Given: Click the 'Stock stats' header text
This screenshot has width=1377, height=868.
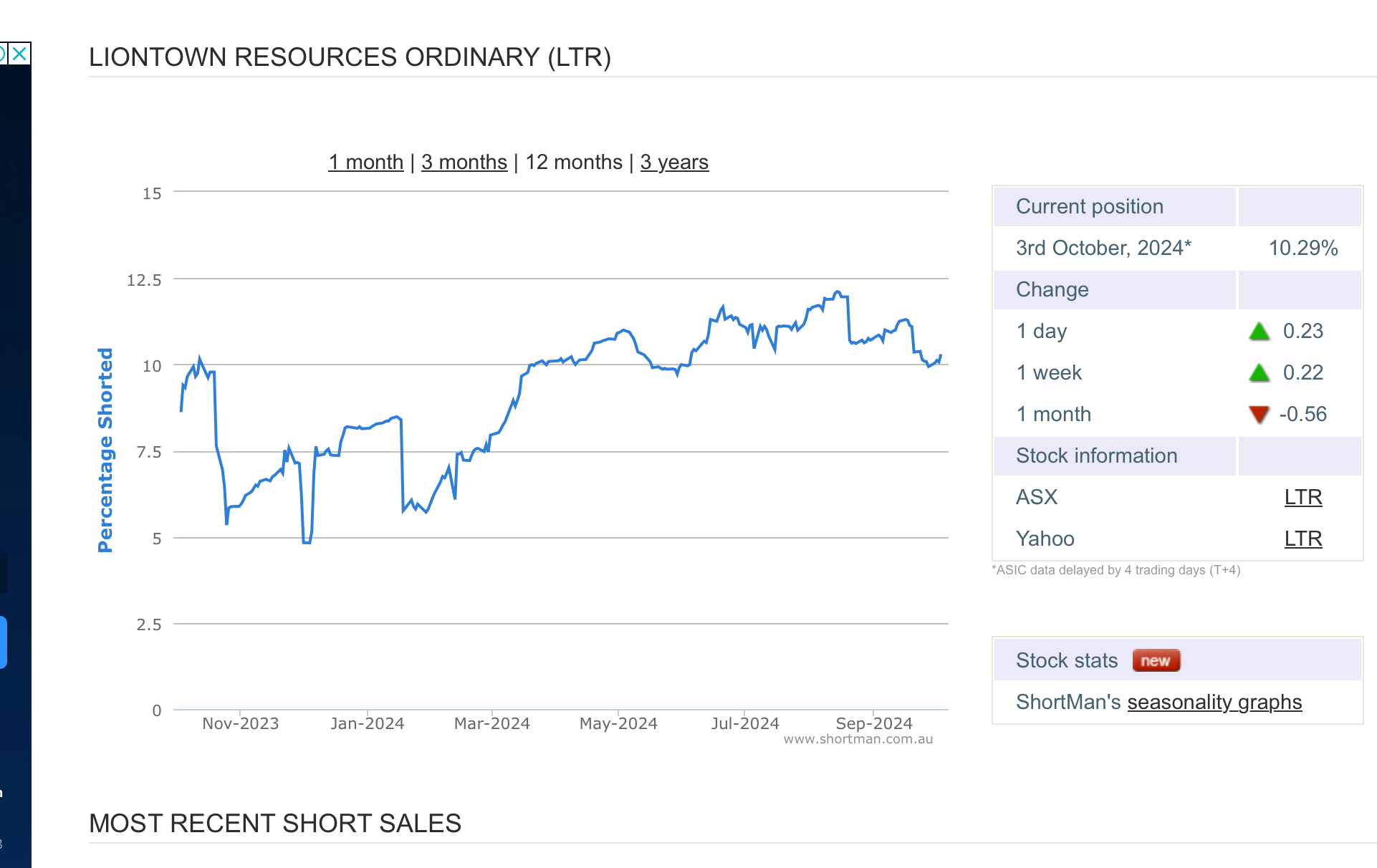Looking at the screenshot, I should 1067,660.
